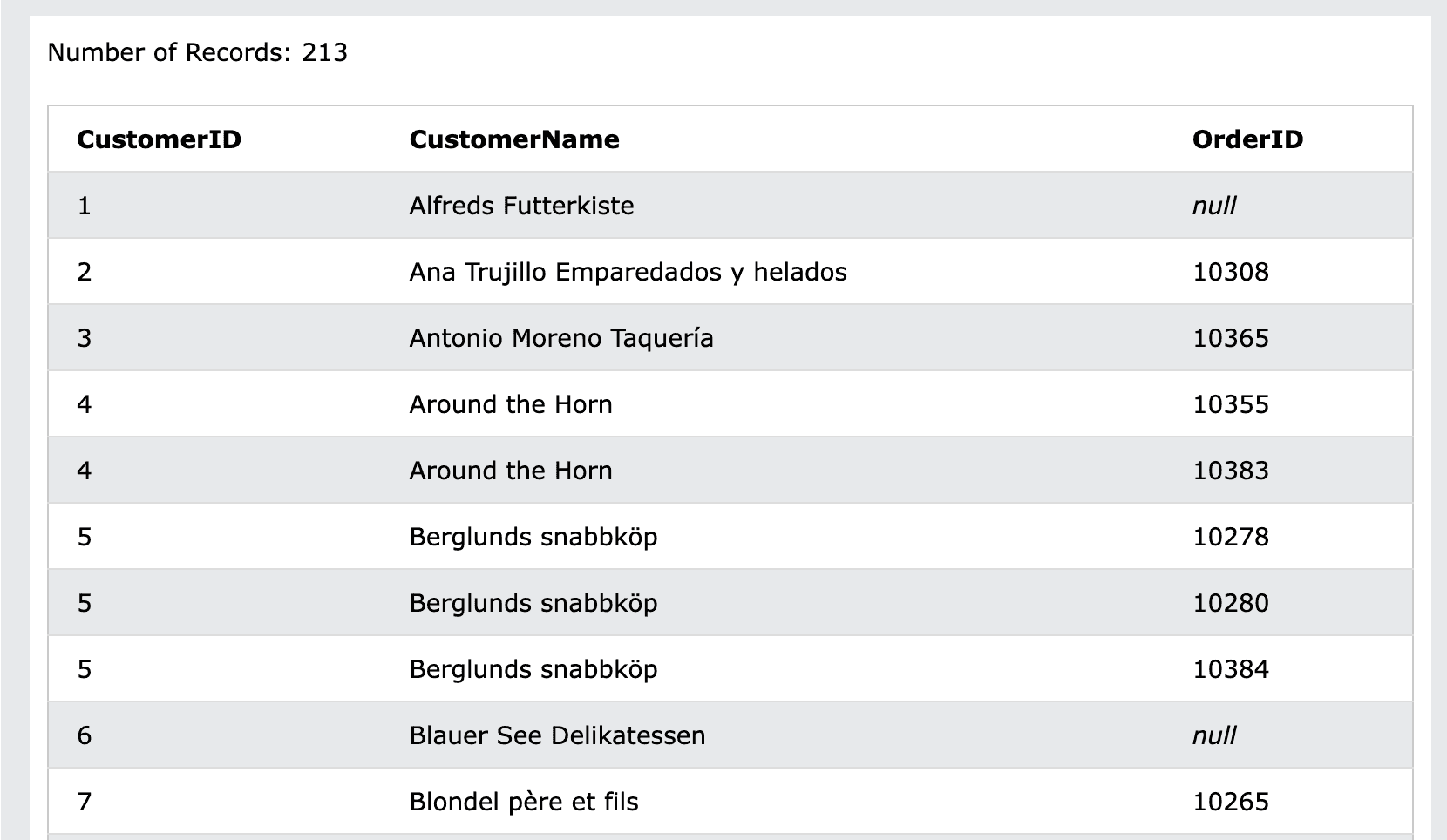Select Around the Horn order 10383

pos(1230,471)
